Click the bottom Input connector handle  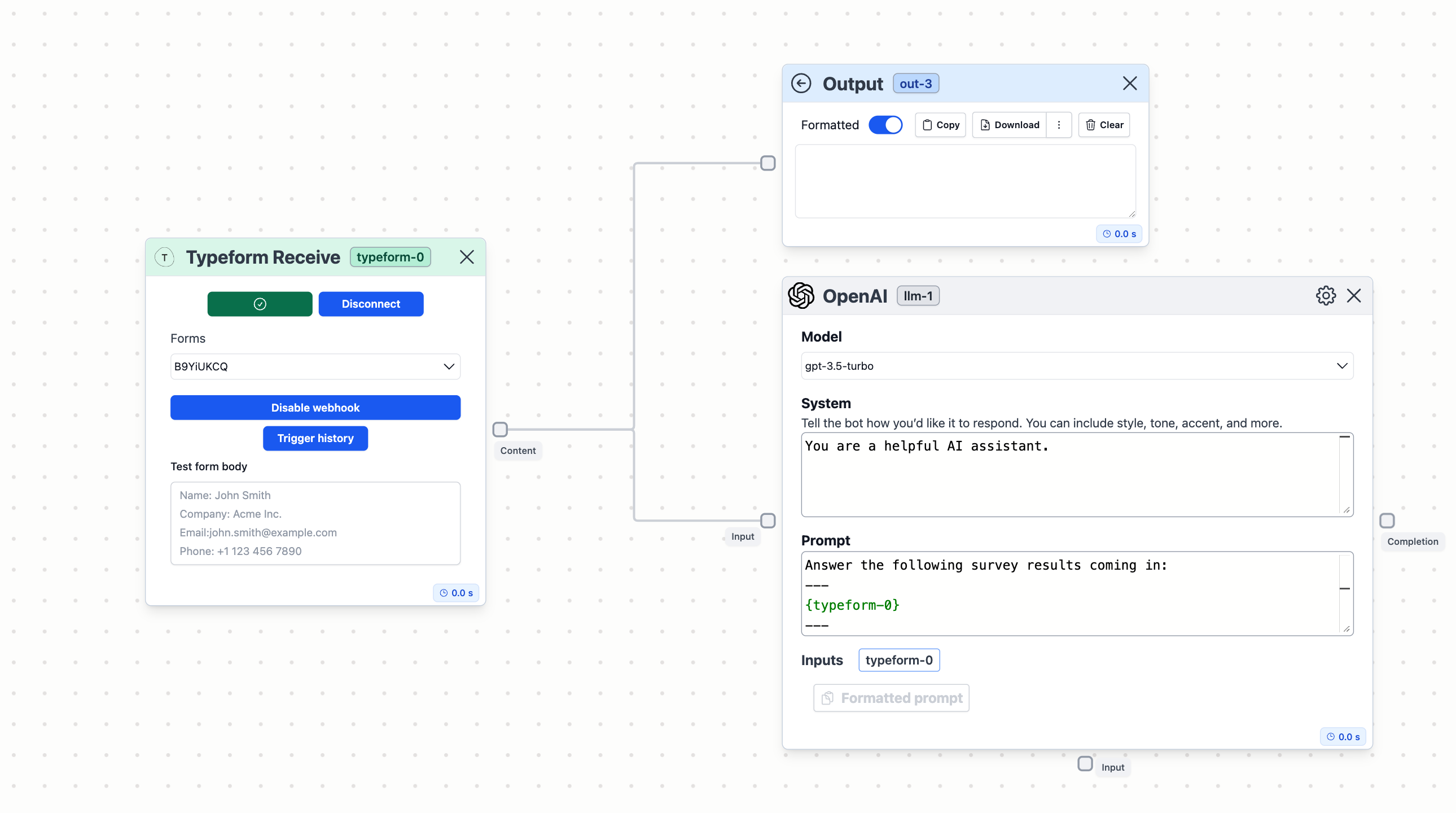(x=1085, y=764)
